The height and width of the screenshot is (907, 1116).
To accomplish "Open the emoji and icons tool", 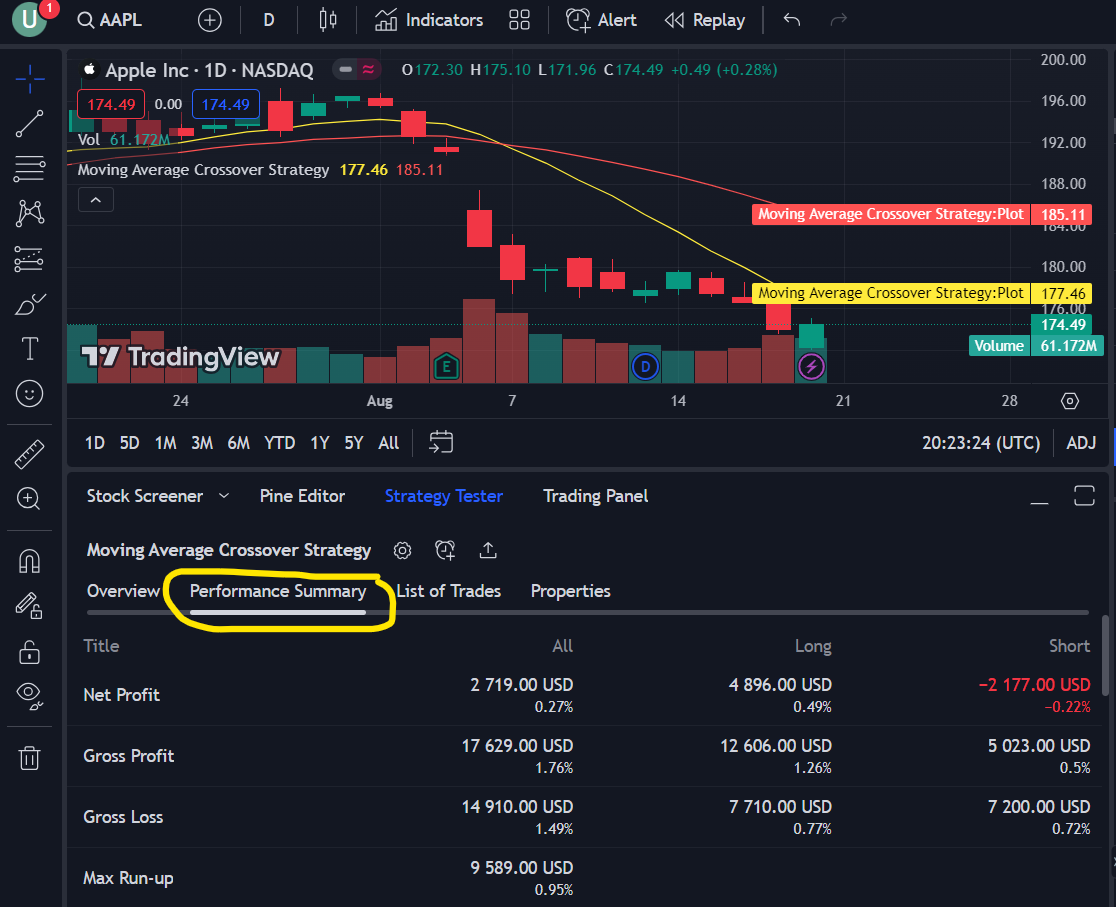I will [x=29, y=394].
